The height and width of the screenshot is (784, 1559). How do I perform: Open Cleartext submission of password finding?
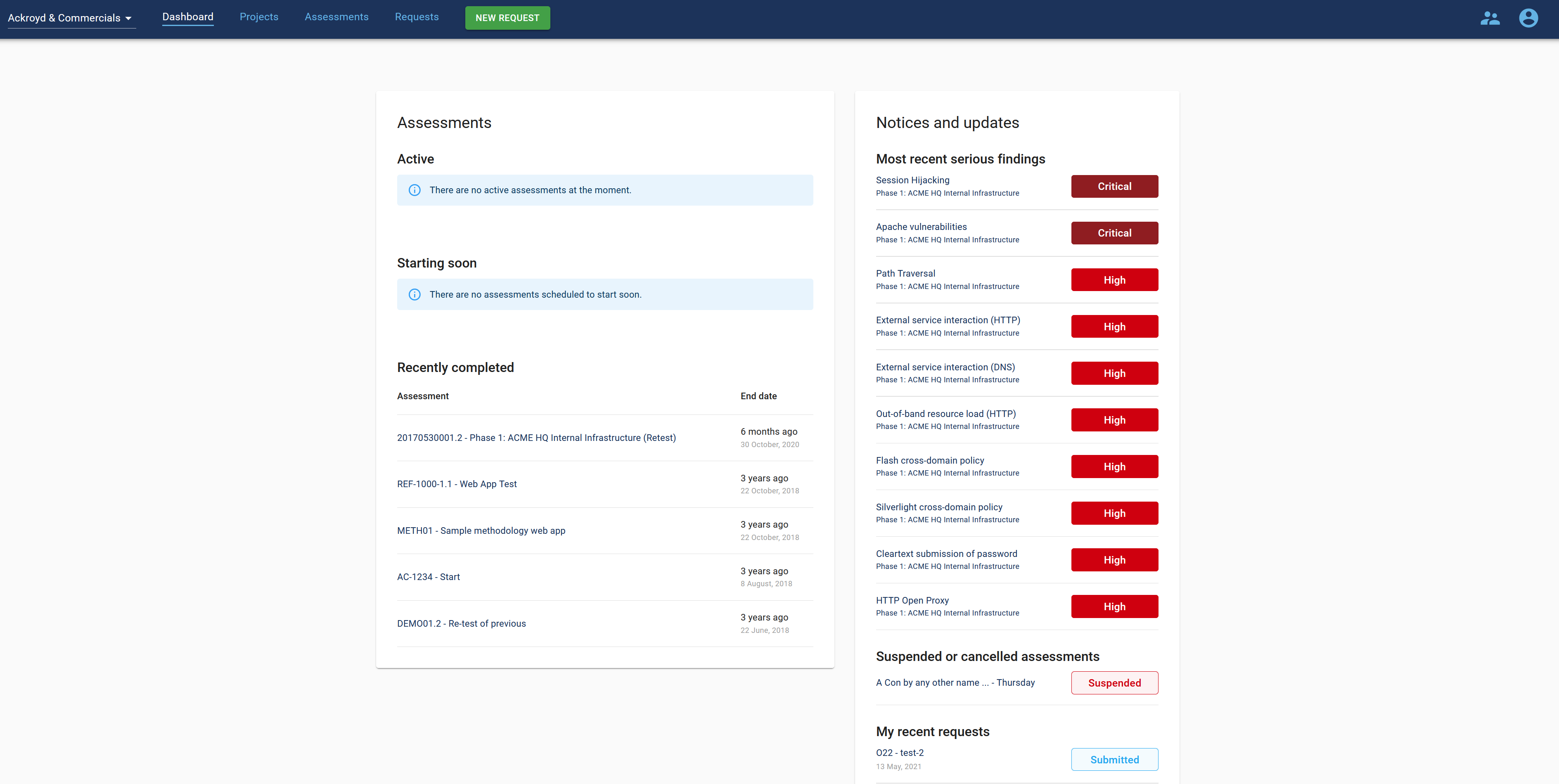pyautogui.click(x=947, y=554)
